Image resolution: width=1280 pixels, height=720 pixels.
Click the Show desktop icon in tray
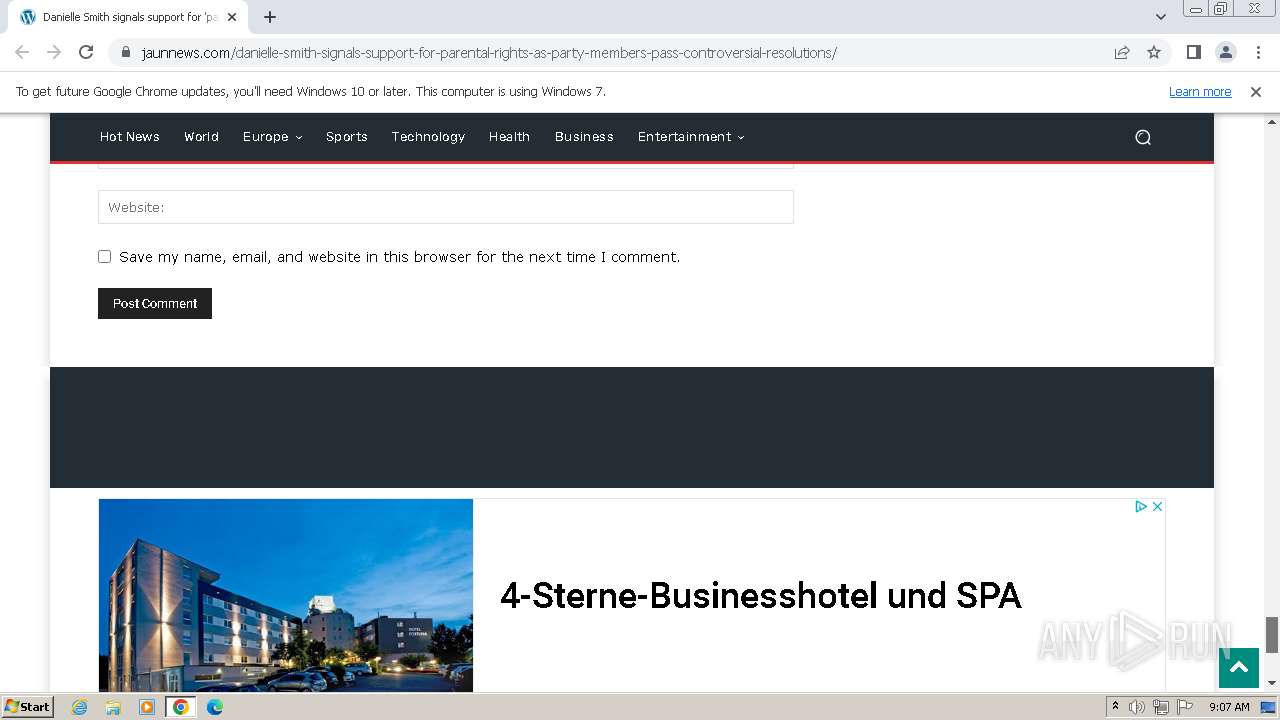click(x=1268, y=707)
